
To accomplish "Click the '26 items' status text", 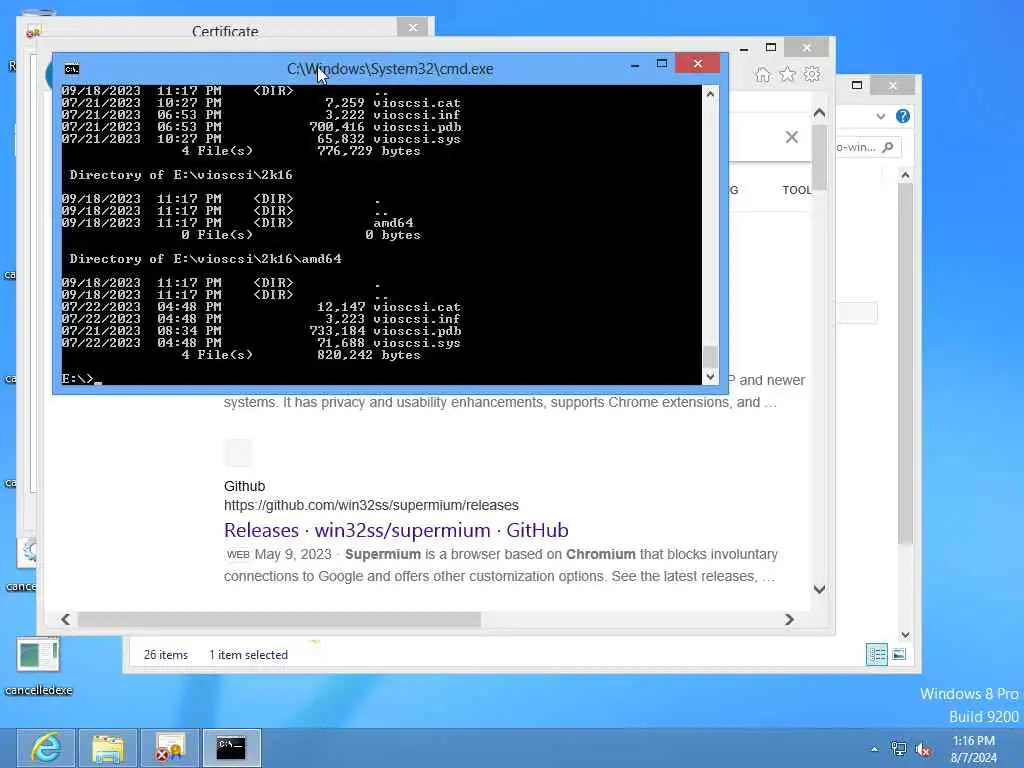I will (x=165, y=655).
